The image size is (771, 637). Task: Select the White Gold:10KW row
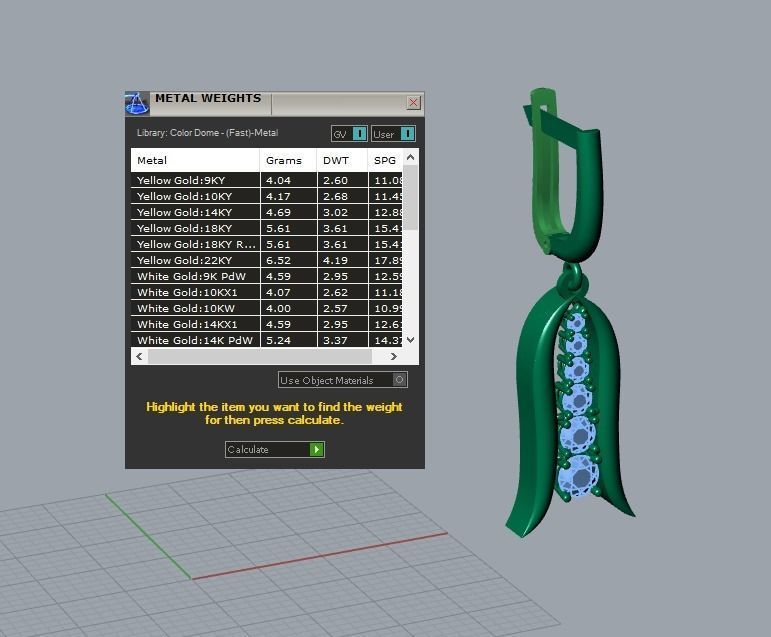267,308
